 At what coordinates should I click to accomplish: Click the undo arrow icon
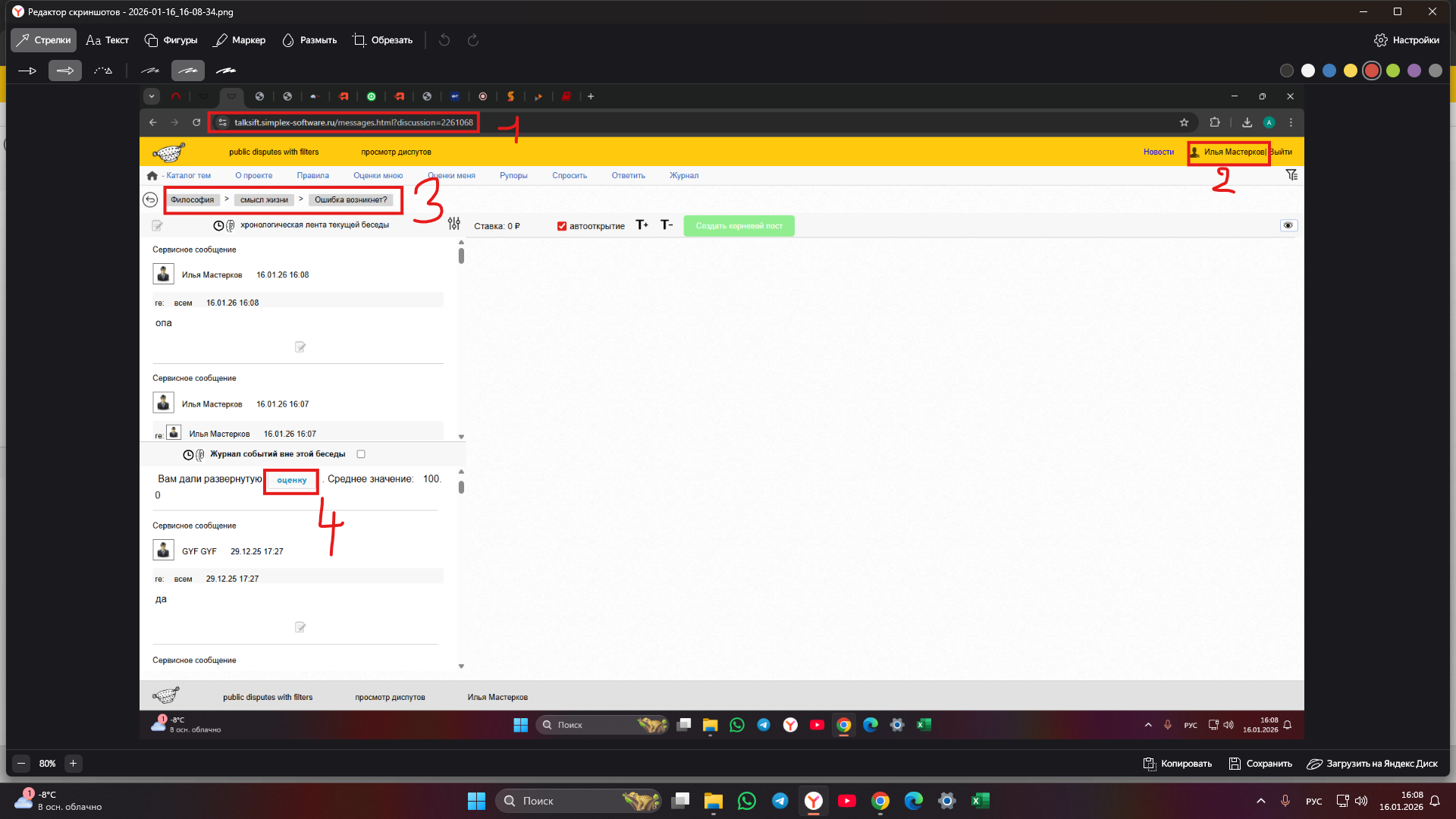coord(444,40)
